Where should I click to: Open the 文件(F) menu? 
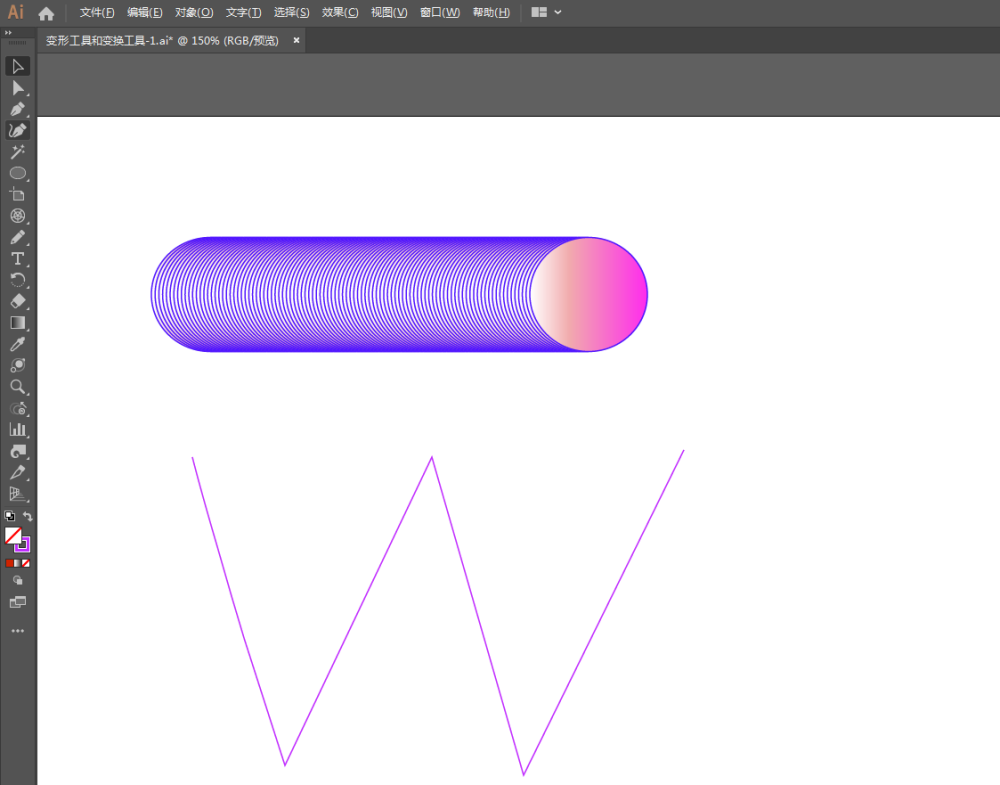pyautogui.click(x=97, y=12)
